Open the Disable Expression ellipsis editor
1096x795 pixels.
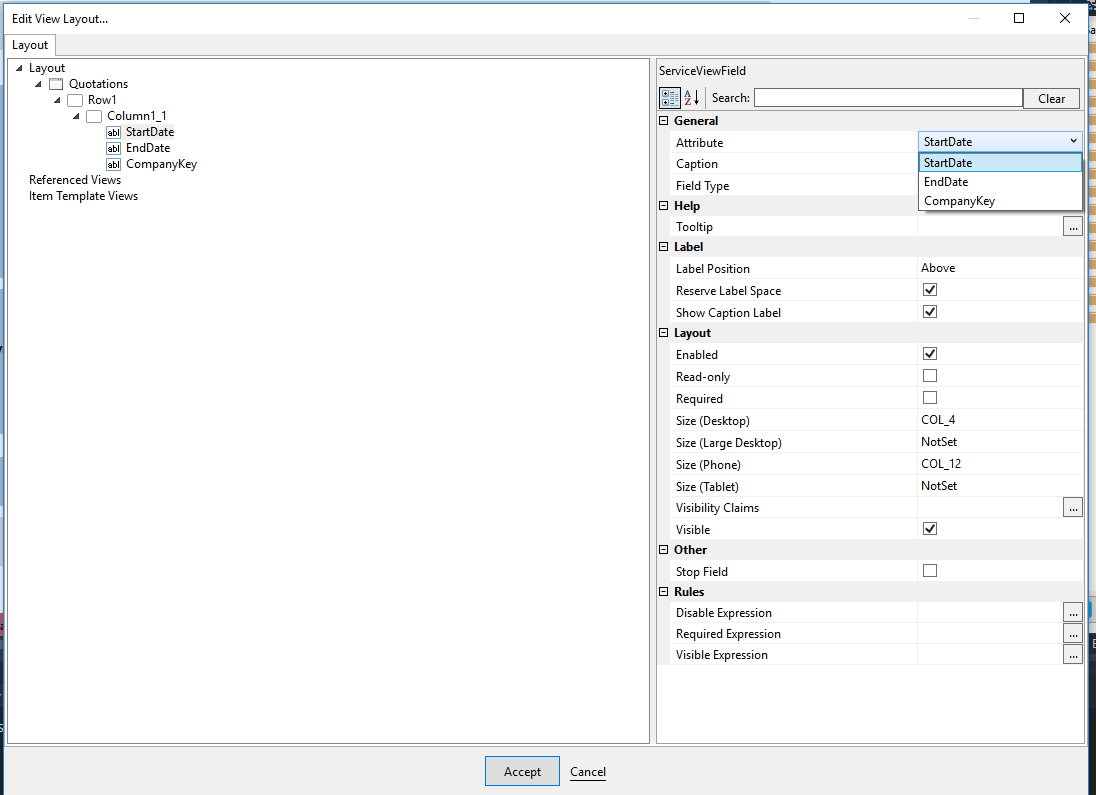(1072, 613)
